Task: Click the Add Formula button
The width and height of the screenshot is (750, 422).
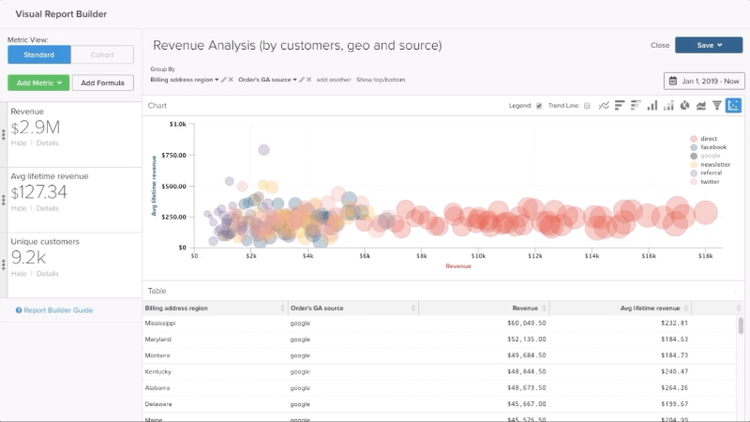Action: tap(101, 82)
